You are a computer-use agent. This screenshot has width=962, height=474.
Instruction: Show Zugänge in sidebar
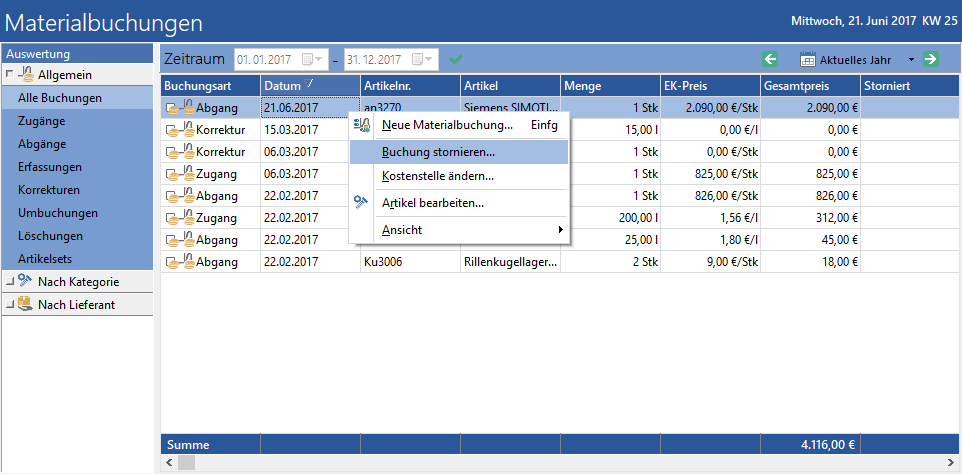(x=77, y=121)
